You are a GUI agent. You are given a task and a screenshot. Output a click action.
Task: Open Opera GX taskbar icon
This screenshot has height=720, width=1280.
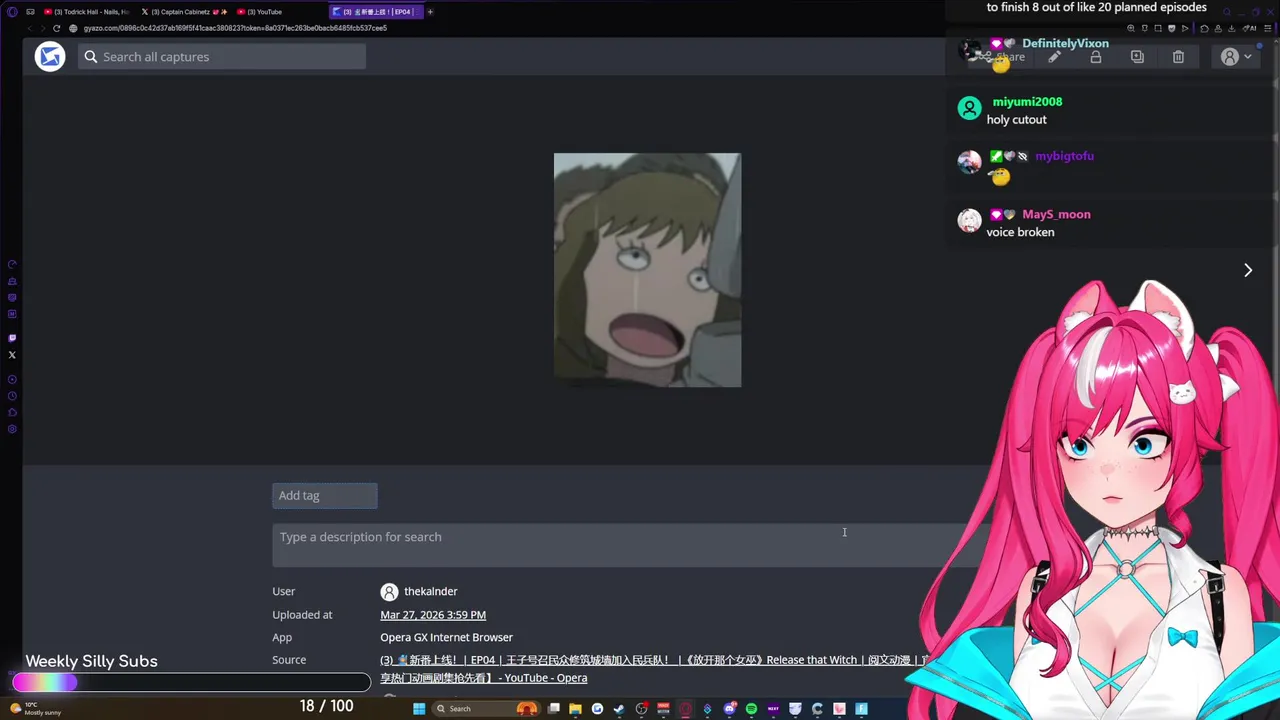tap(685, 709)
